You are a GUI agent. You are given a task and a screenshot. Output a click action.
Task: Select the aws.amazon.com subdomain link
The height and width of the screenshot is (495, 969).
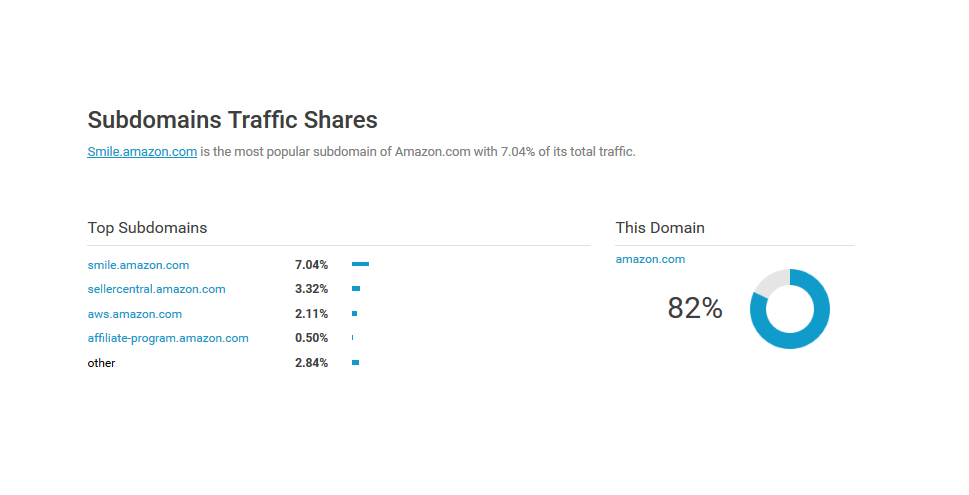pyautogui.click(x=135, y=314)
